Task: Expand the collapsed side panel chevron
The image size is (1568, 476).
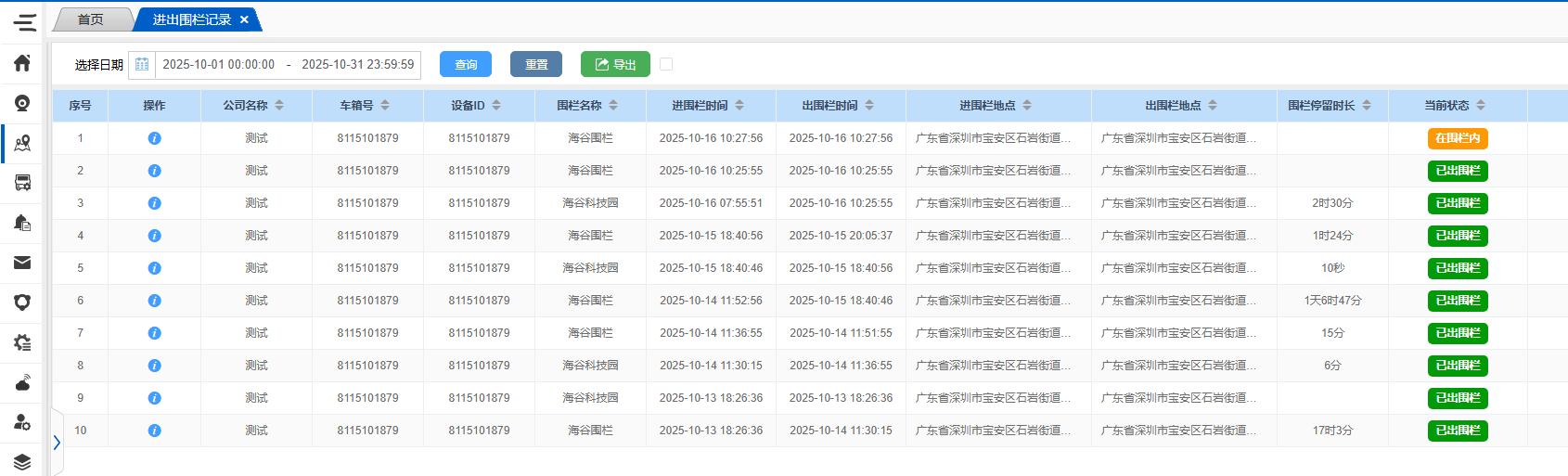Action: [x=57, y=443]
